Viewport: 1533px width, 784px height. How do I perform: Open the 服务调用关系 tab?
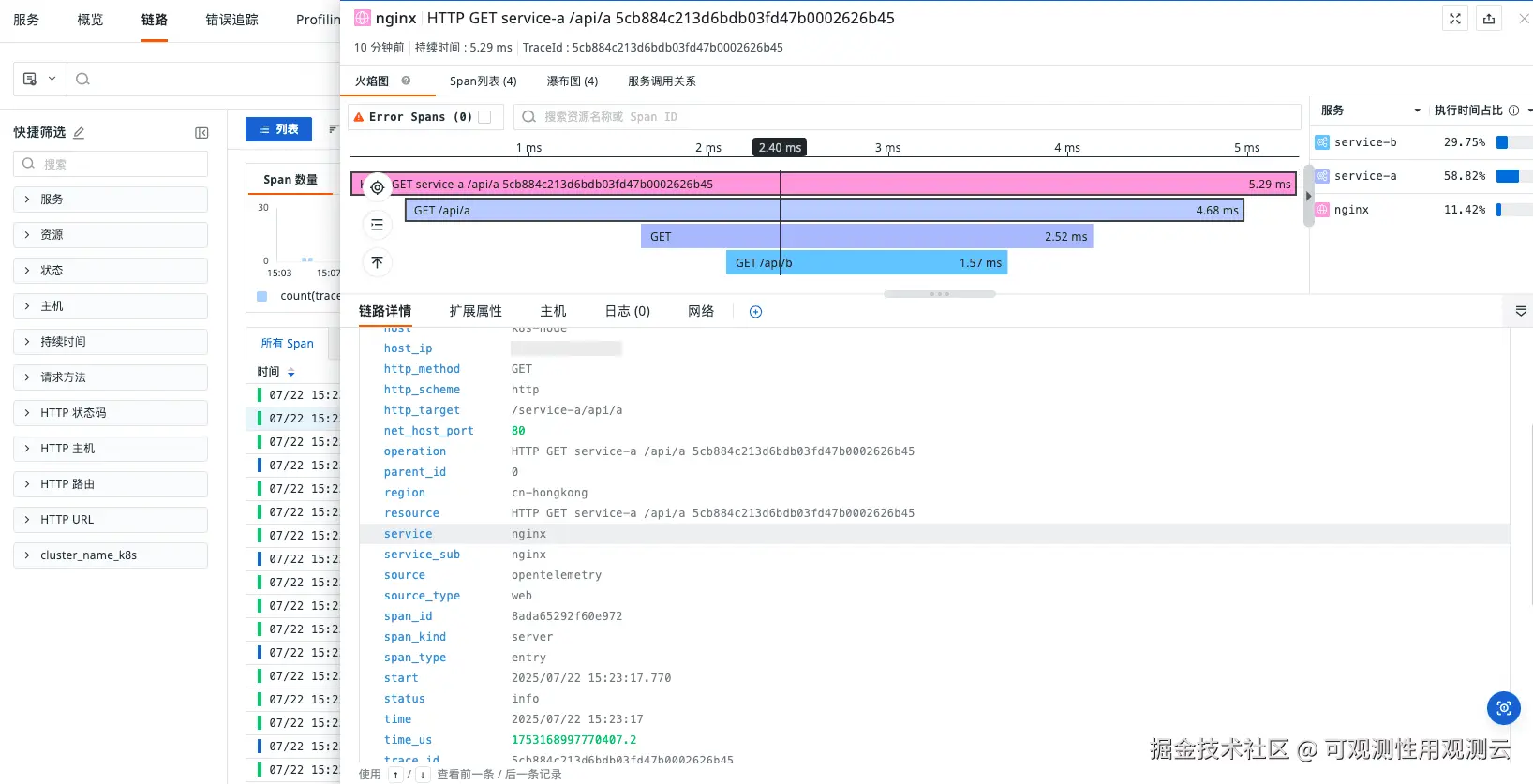click(x=662, y=81)
